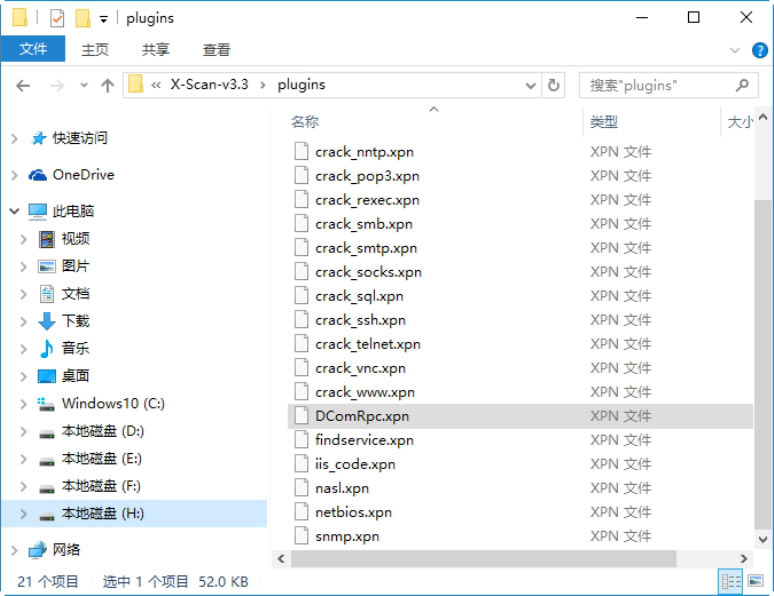Open the 文件 ribbon tab

(33, 49)
